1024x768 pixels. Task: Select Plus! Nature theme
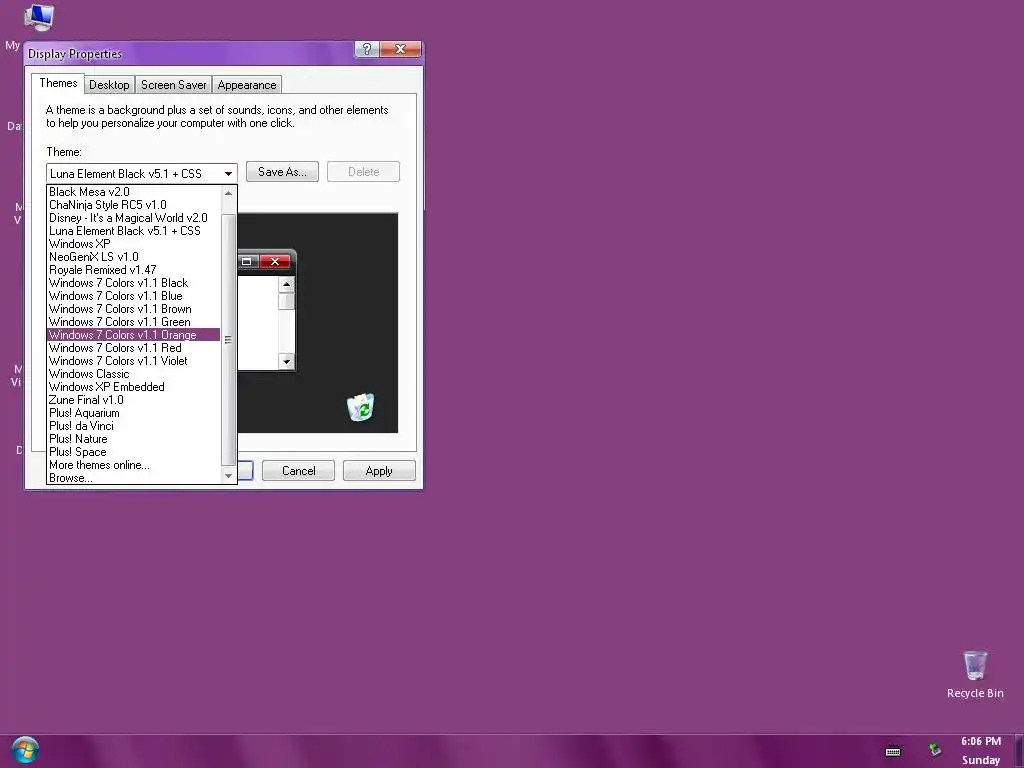click(134, 439)
